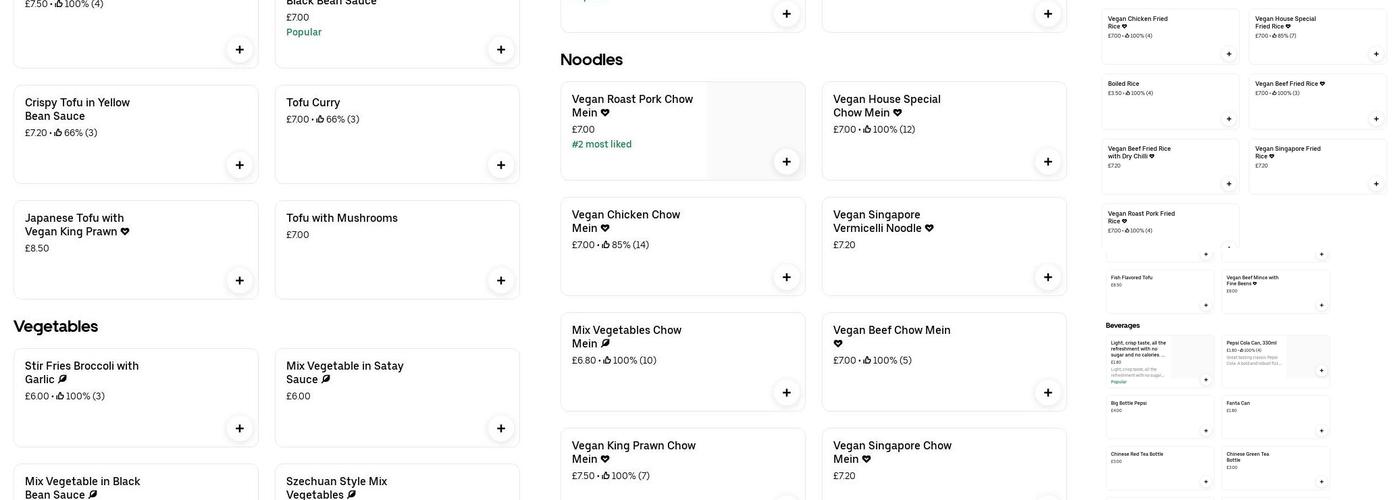The height and width of the screenshot is (500, 1400).
Task: Add Vegan Beef Chow Mein
Action: 1048,392
